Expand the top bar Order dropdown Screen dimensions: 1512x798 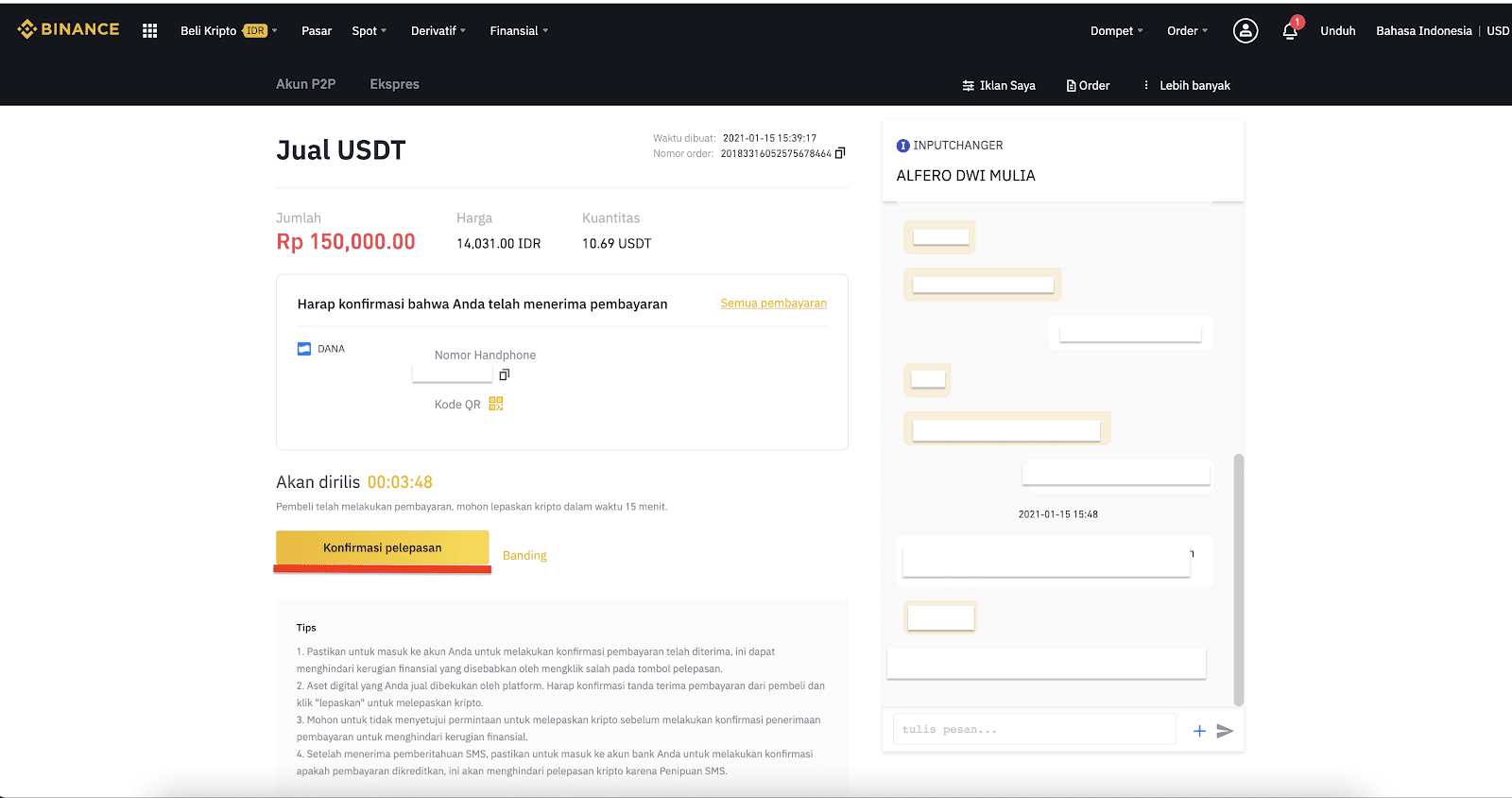click(1188, 31)
